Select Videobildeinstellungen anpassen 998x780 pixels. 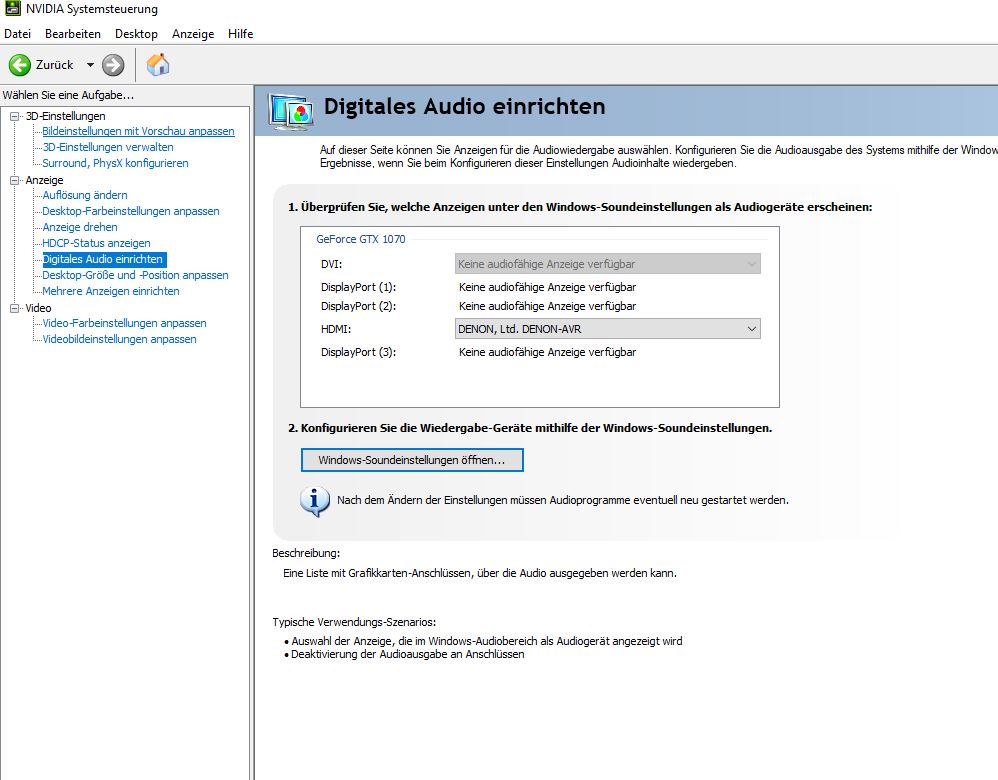pyautogui.click(x=119, y=339)
